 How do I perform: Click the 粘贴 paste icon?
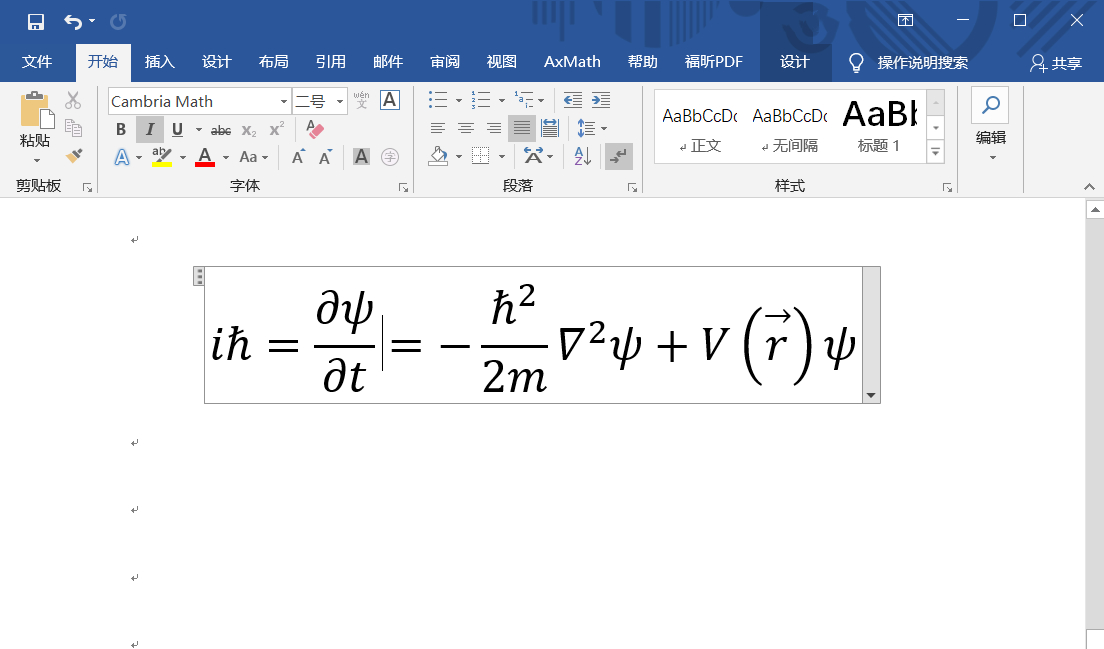click(36, 111)
